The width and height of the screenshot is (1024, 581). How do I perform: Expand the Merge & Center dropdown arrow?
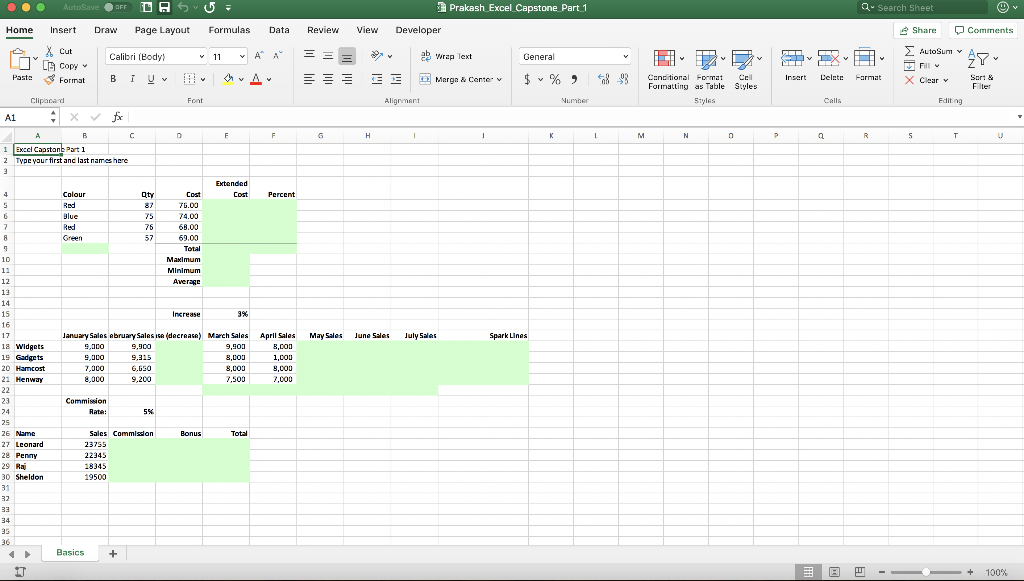click(500, 80)
